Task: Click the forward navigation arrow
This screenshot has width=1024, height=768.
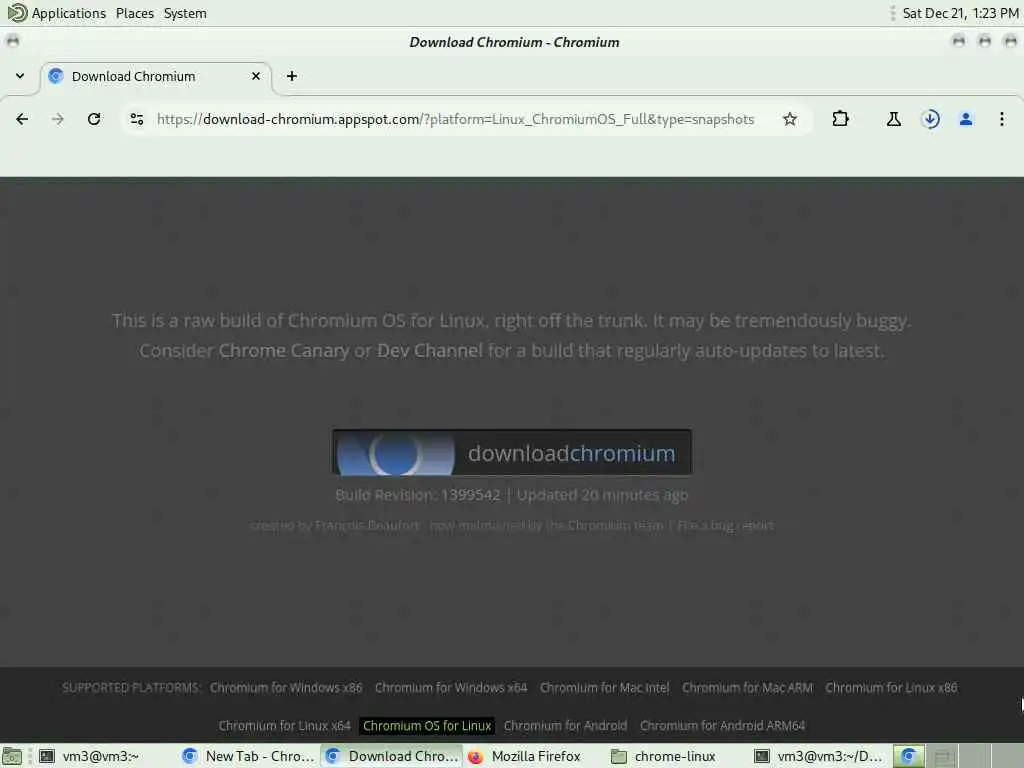Action: click(x=58, y=119)
